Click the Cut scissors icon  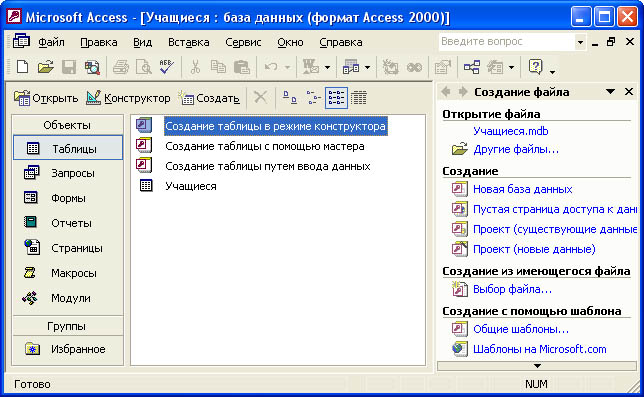pyautogui.click(x=196, y=67)
